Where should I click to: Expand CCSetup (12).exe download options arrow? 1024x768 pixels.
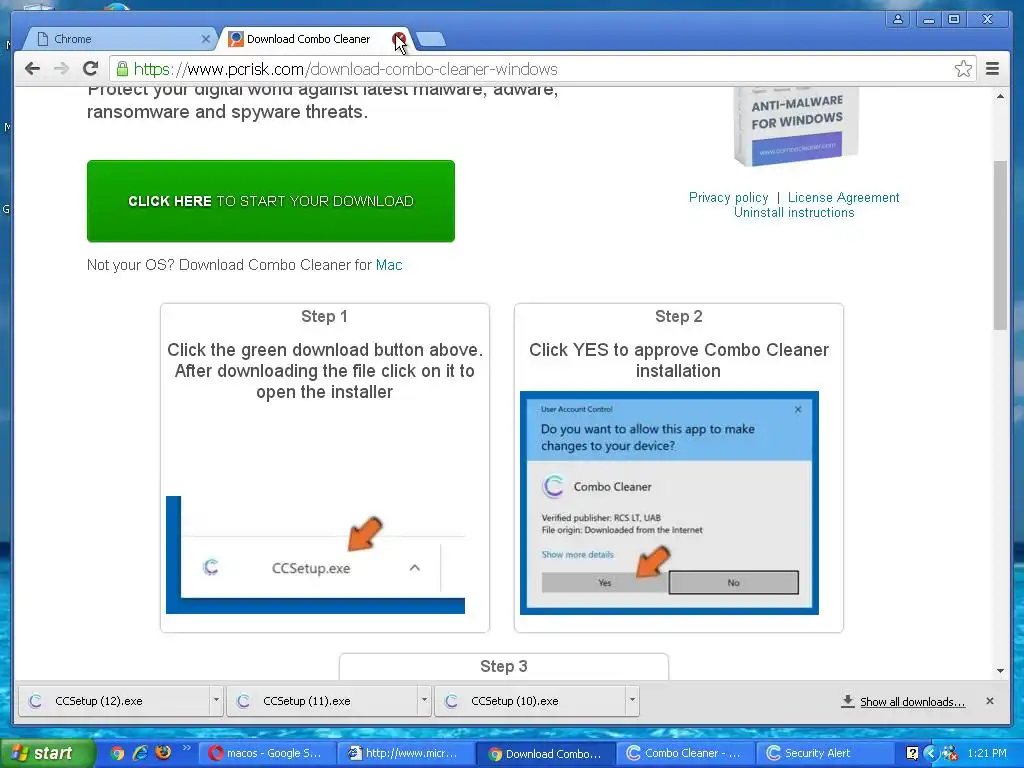click(x=216, y=700)
